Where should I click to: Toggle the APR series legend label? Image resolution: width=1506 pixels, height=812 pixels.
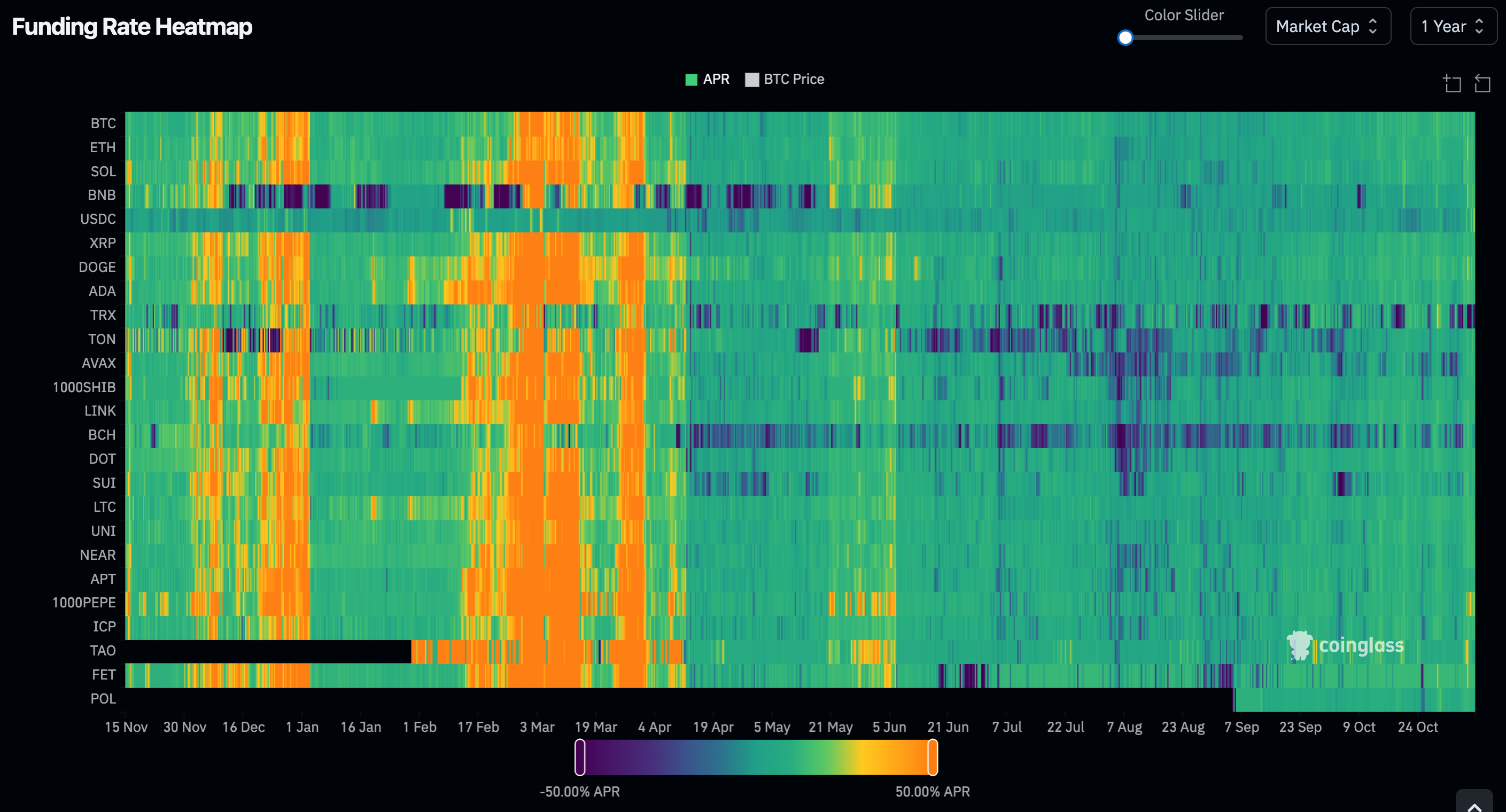tap(716, 79)
